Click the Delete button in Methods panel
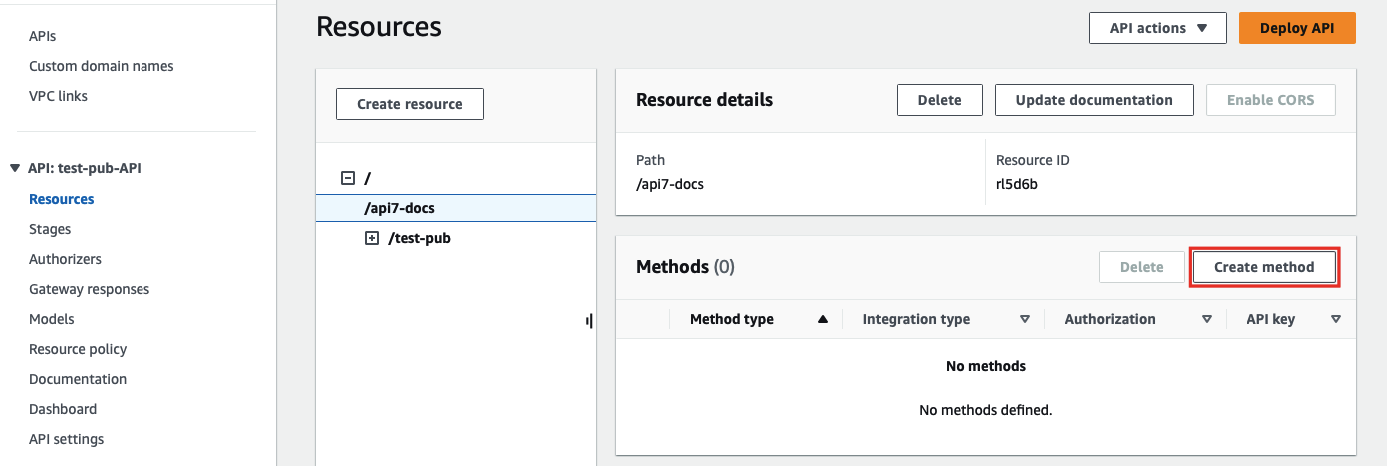Viewport: 1387px width, 466px height. (1141, 267)
